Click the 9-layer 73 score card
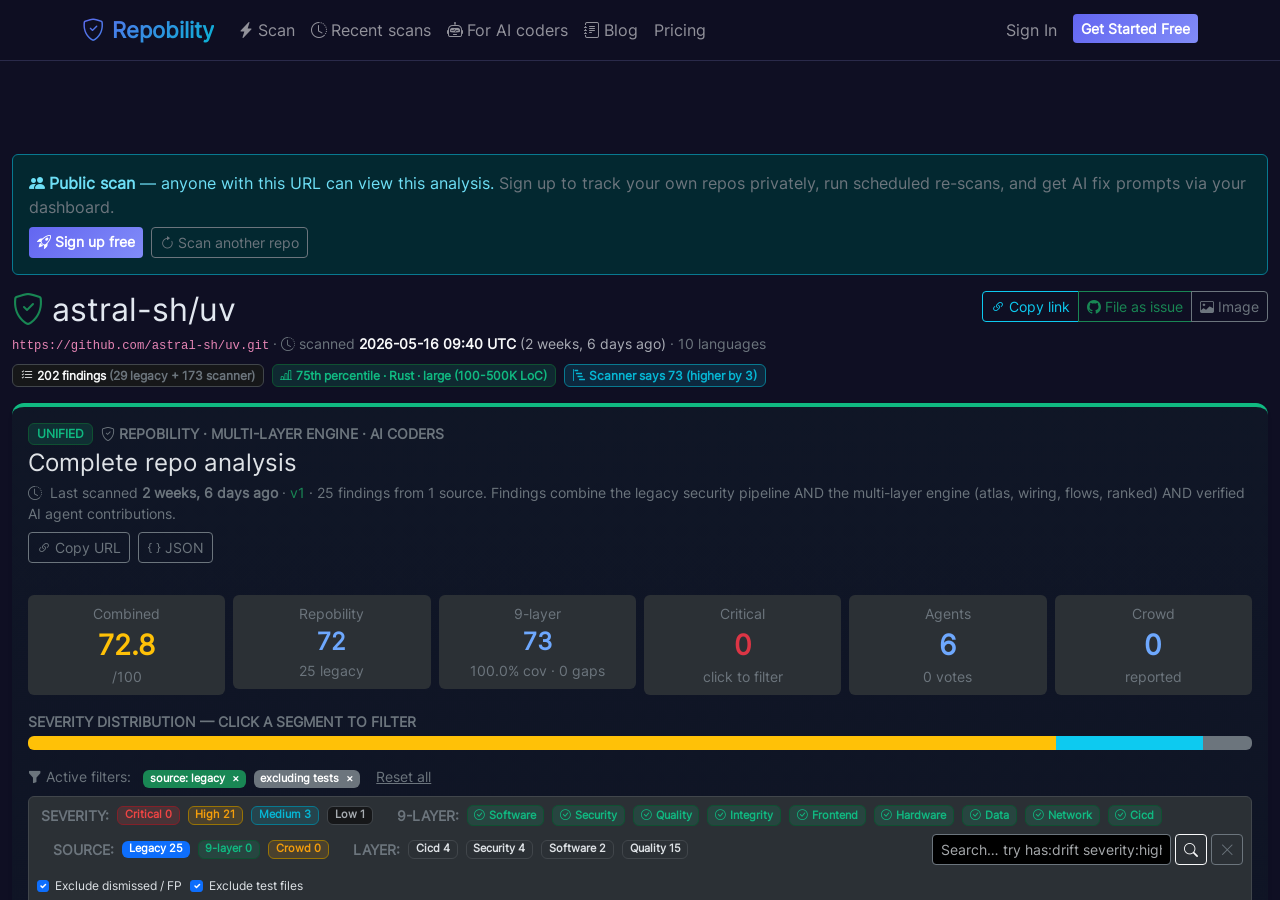Viewport: 1280px width, 900px height. point(537,642)
